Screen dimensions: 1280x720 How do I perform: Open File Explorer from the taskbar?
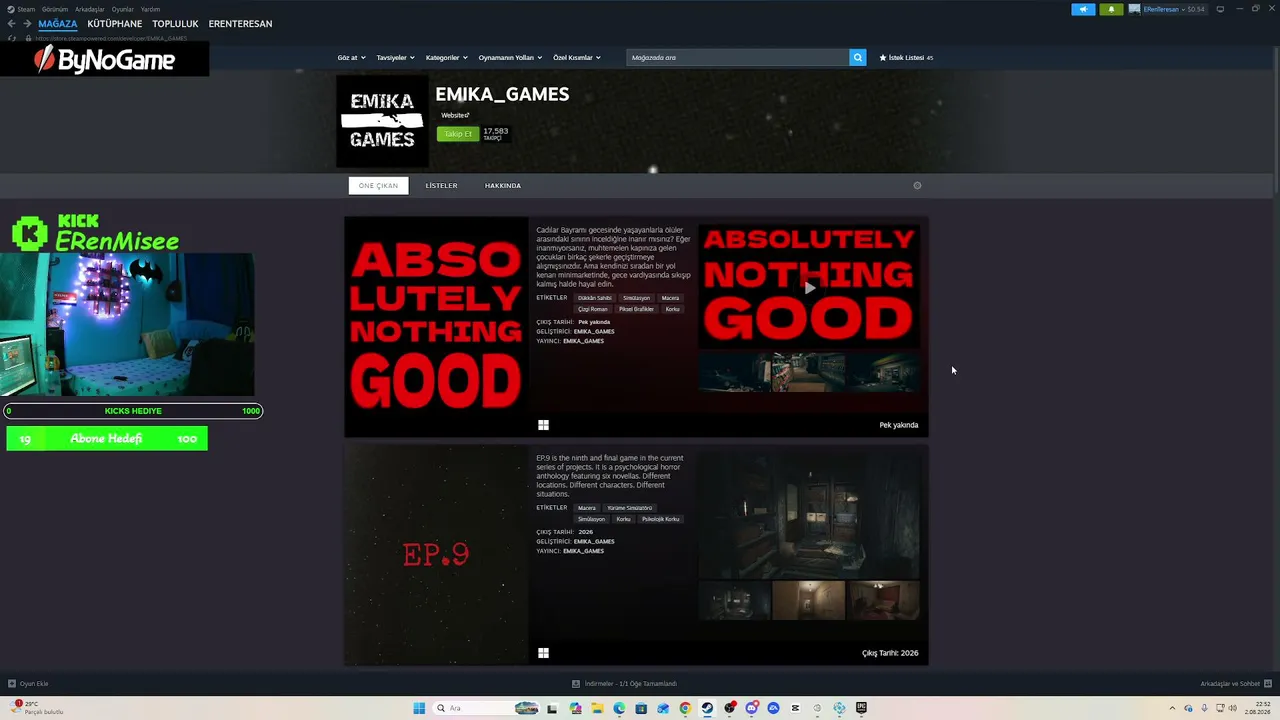coord(597,708)
